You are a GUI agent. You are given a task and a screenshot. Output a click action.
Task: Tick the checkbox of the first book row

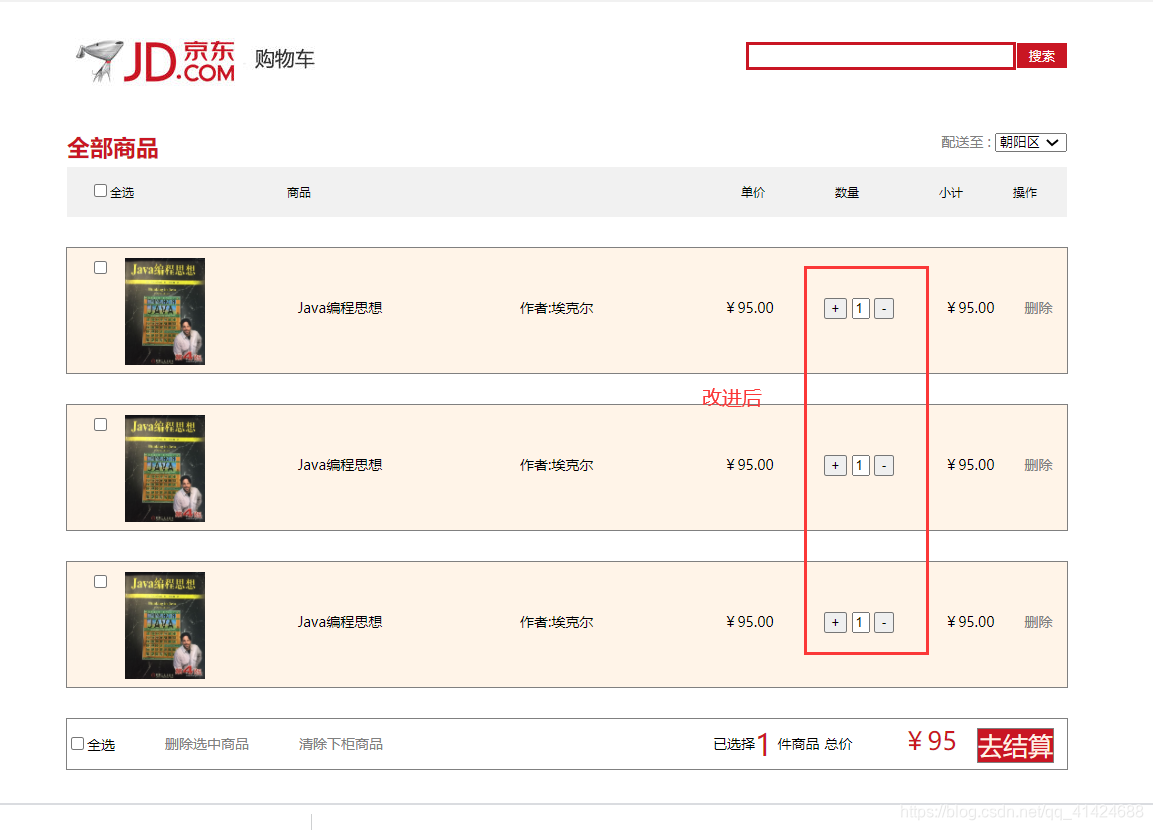coord(101,268)
